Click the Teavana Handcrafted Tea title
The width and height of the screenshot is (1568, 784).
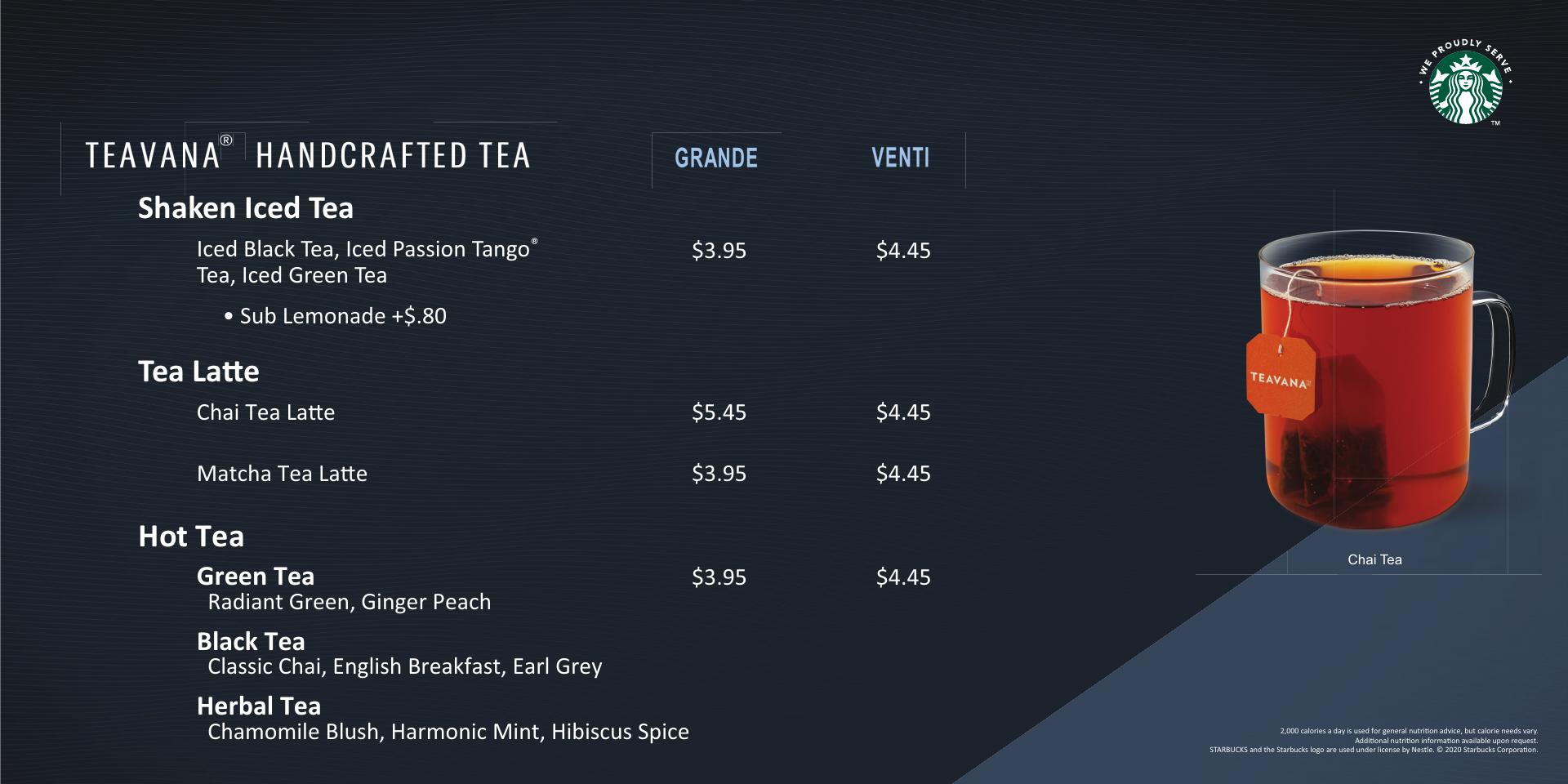(x=308, y=156)
